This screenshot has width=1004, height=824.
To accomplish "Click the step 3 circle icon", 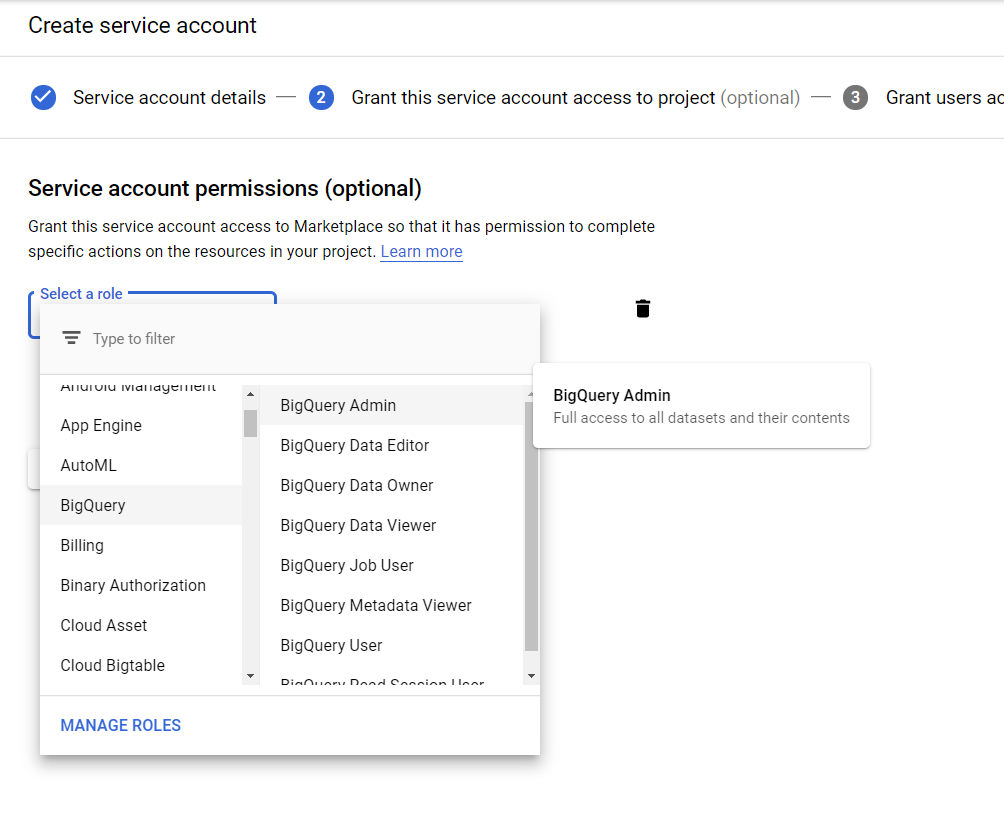I will (x=855, y=98).
